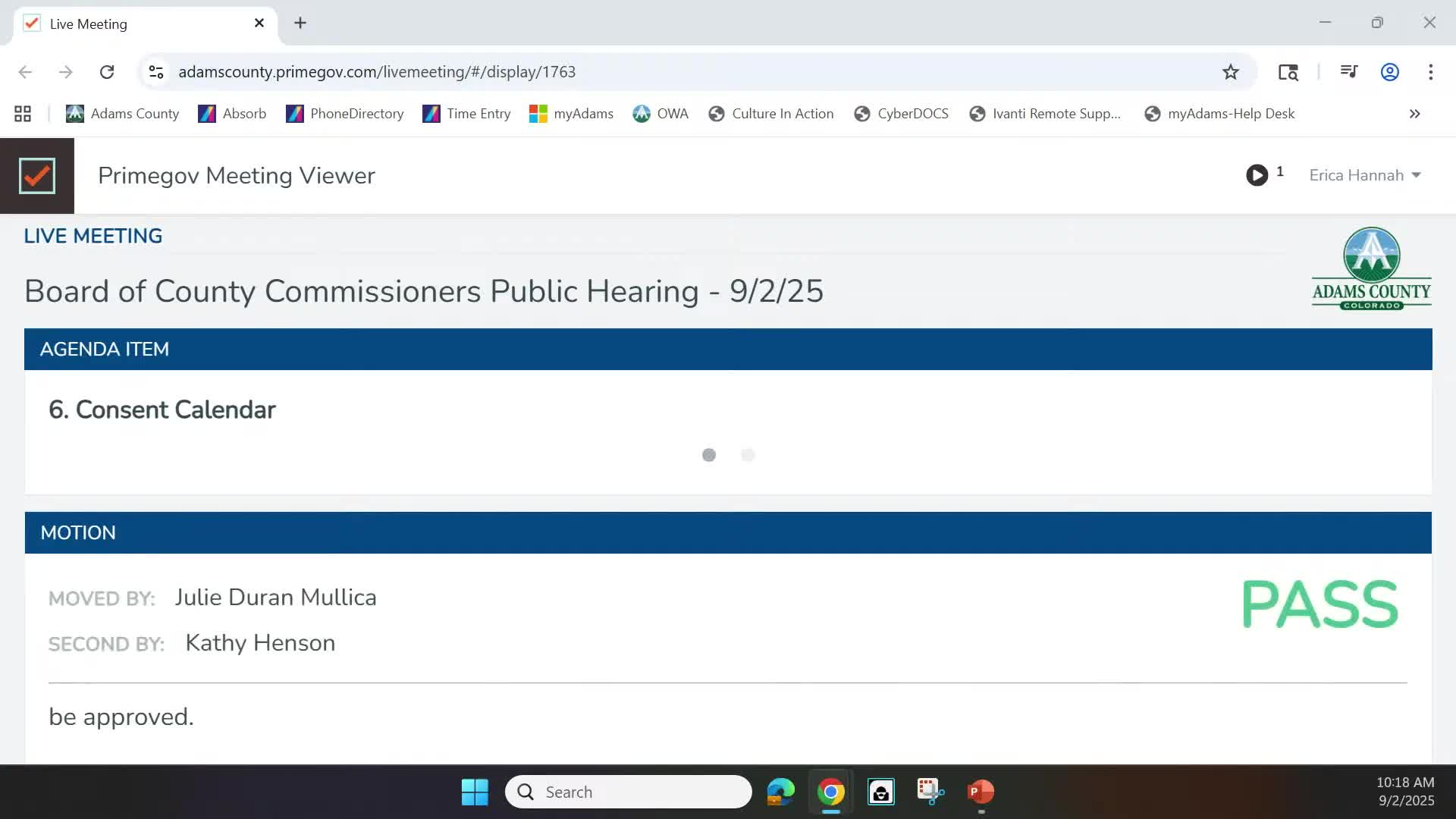Select the first carousel dot indicator

coord(709,455)
